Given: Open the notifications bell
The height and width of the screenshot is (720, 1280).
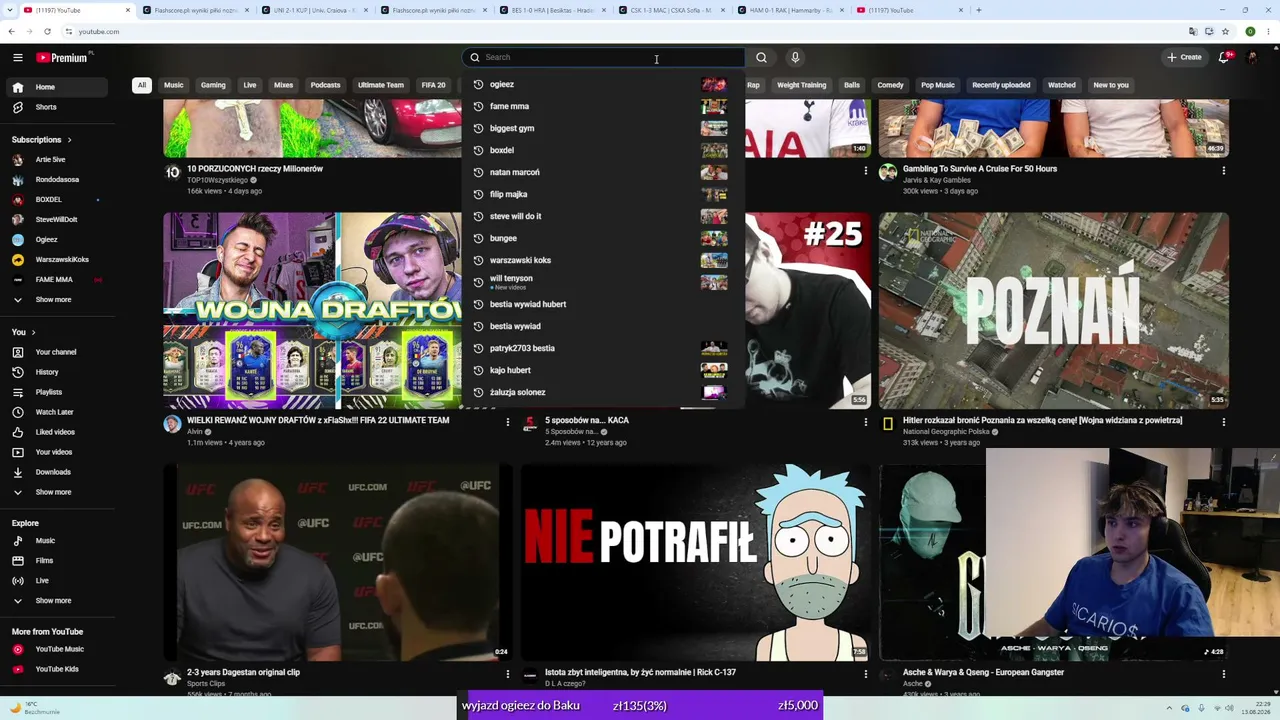Looking at the screenshot, I should click(x=1224, y=57).
